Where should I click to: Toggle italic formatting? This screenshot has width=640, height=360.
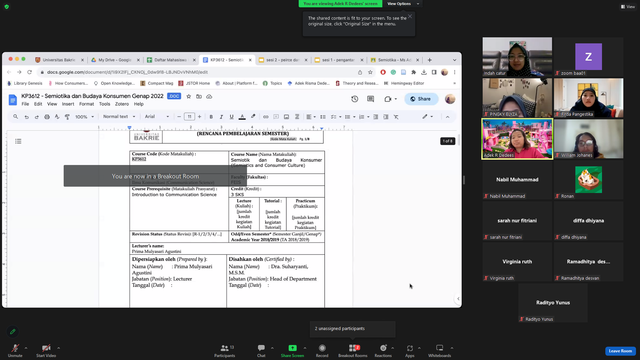(x=221, y=117)
